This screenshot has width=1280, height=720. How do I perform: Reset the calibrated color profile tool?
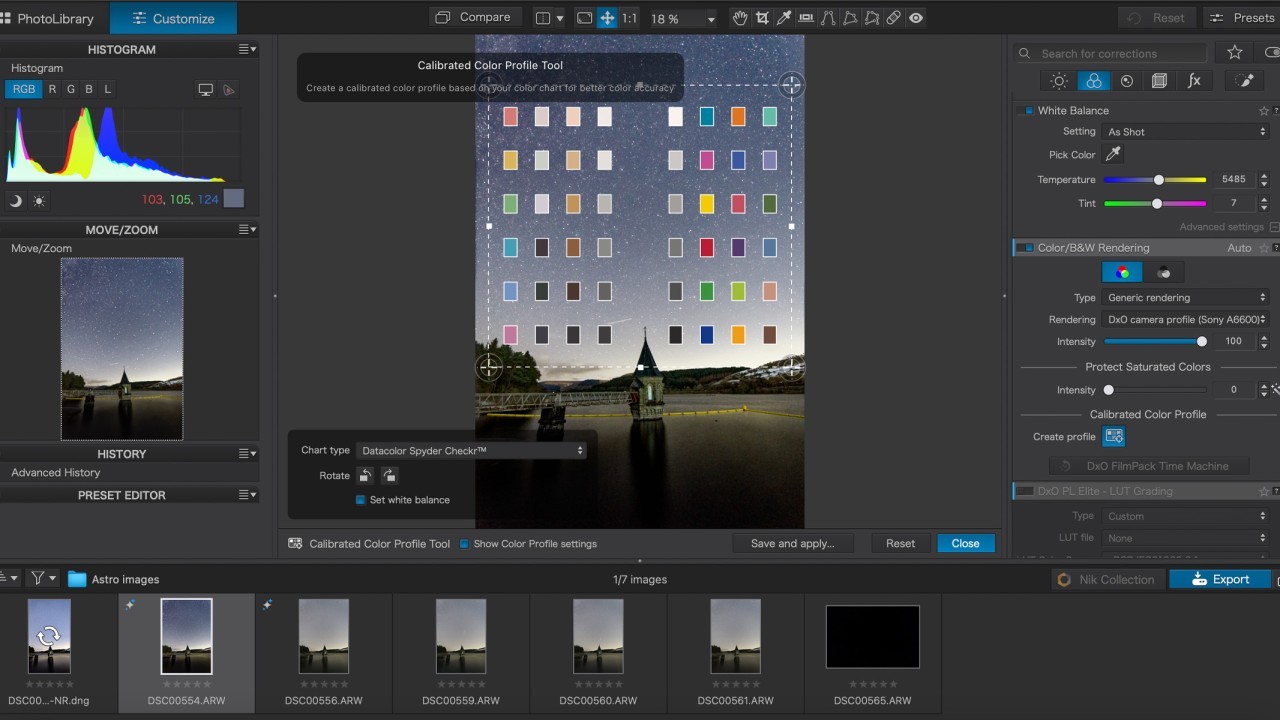(900, 543)
